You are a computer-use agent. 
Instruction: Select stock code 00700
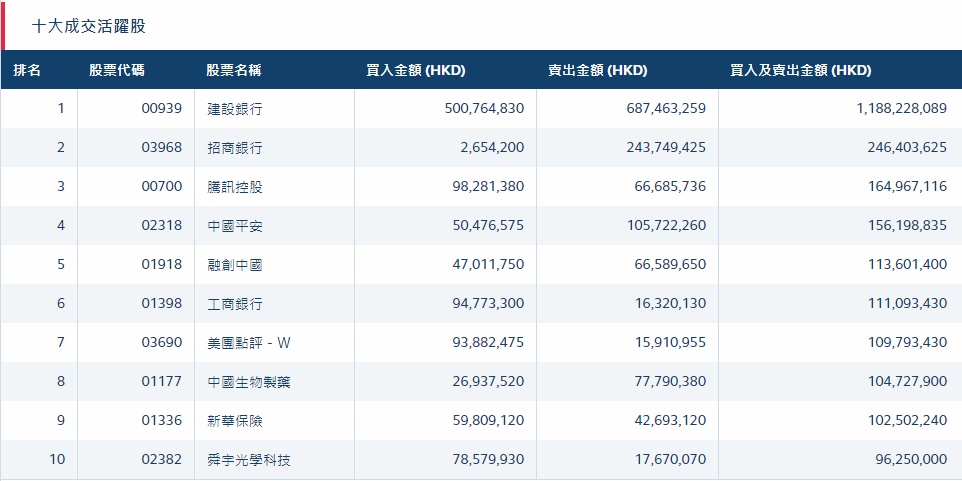(x=162, y=186)
